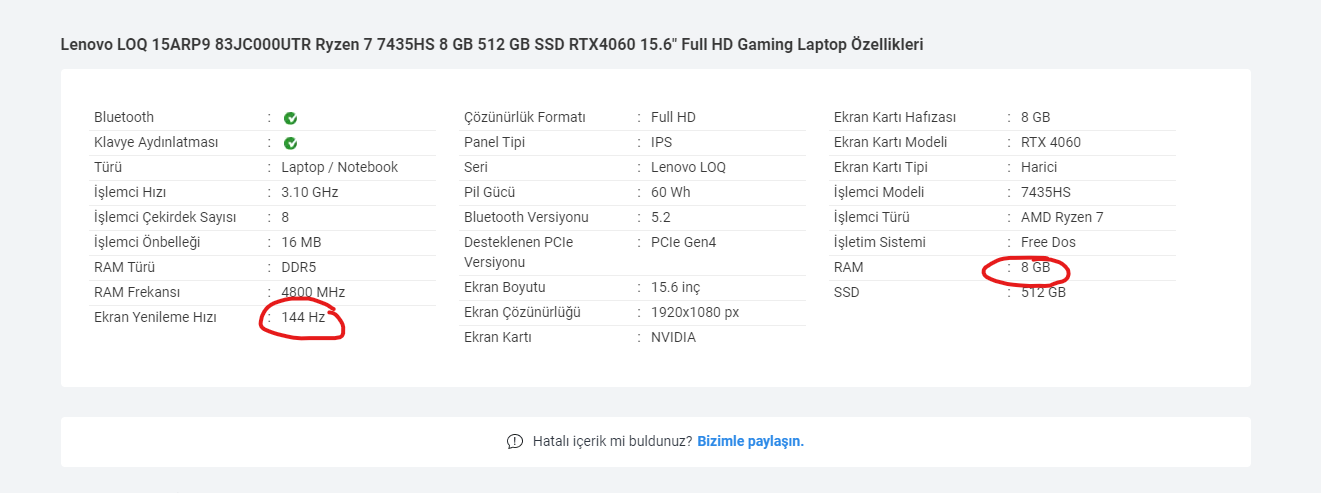Screen dimensions: 1321x493
Task: Click the green checkmark beside Bluetooth
Action: (290, 118)
